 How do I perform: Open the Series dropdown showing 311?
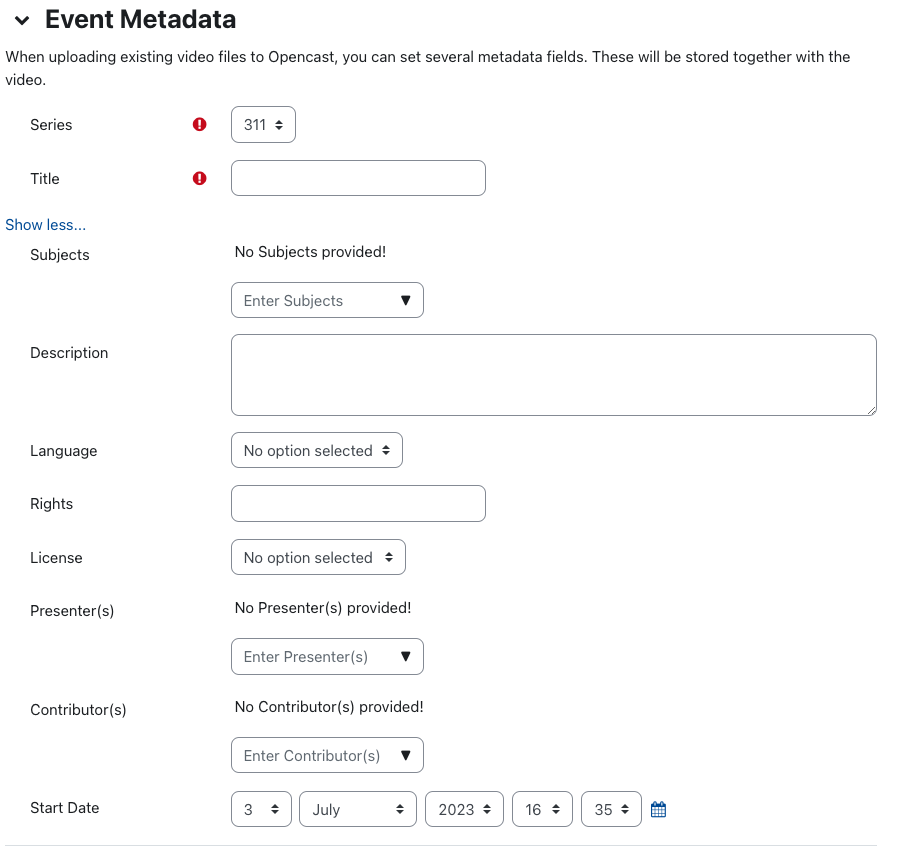[262, 124]
